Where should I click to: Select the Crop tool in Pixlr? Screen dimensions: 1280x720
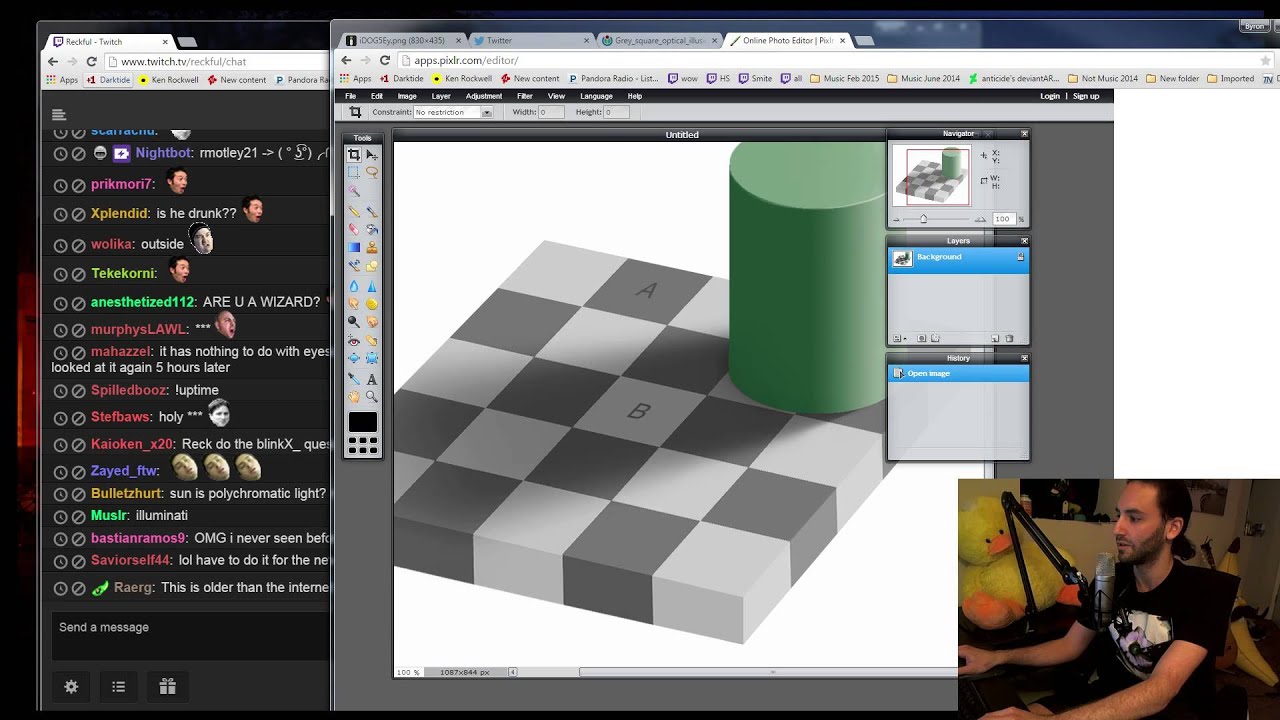pyautogui.click(x=354, y=155)
